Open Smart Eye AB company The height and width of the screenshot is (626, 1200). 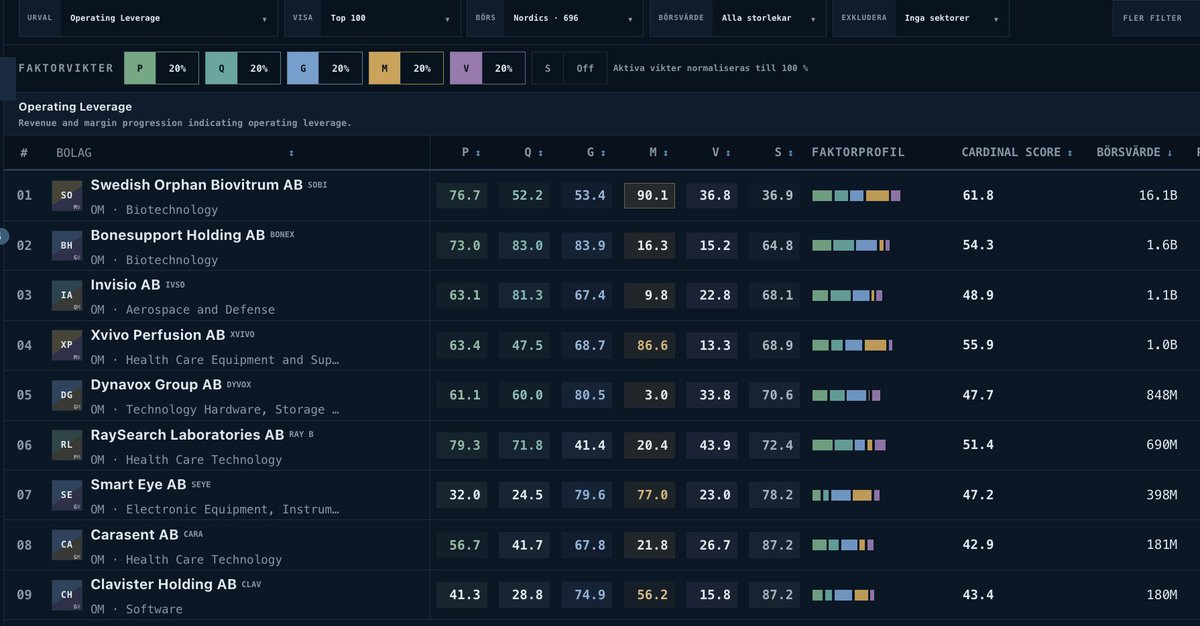coord(138,485)
